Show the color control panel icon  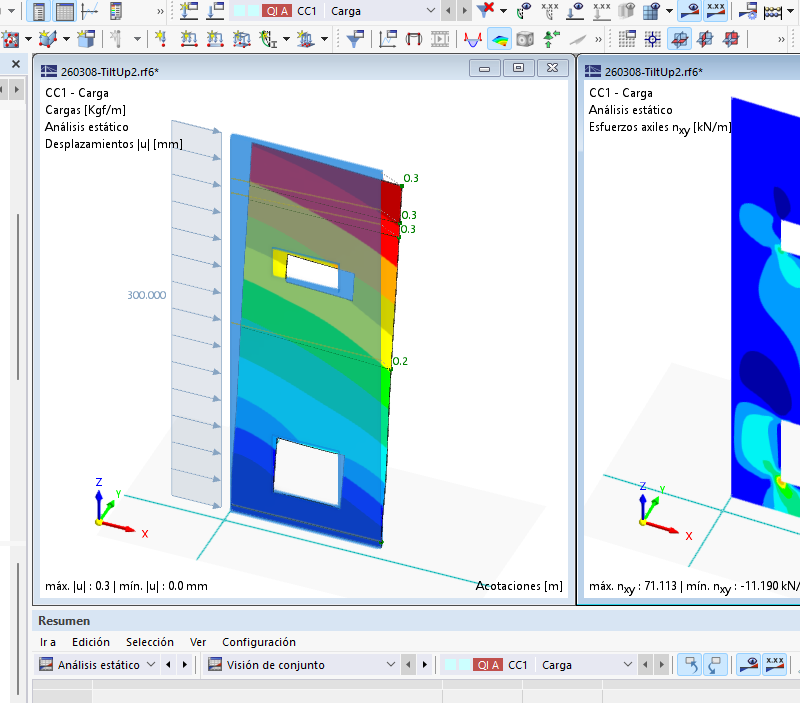coord(116,11)
